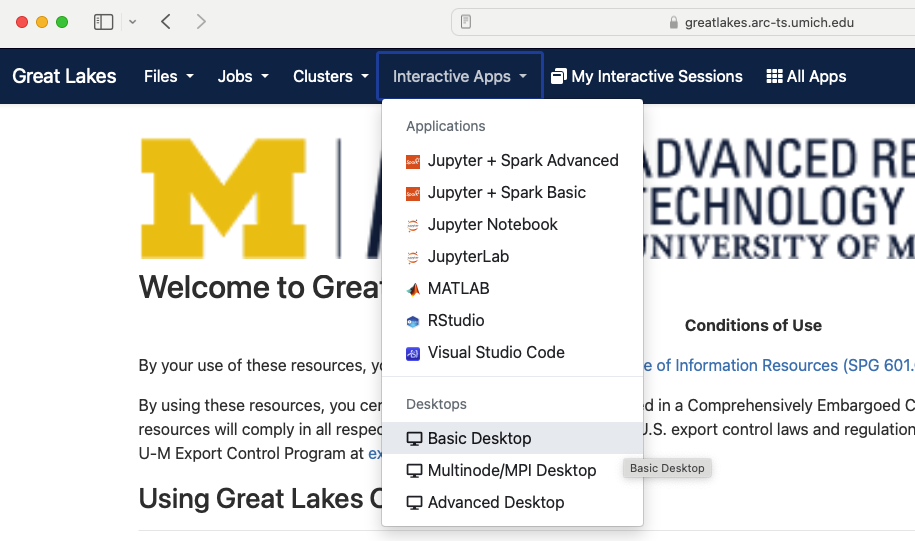Click the Advanced Desktop monitor icon

[x=414, y=503]
